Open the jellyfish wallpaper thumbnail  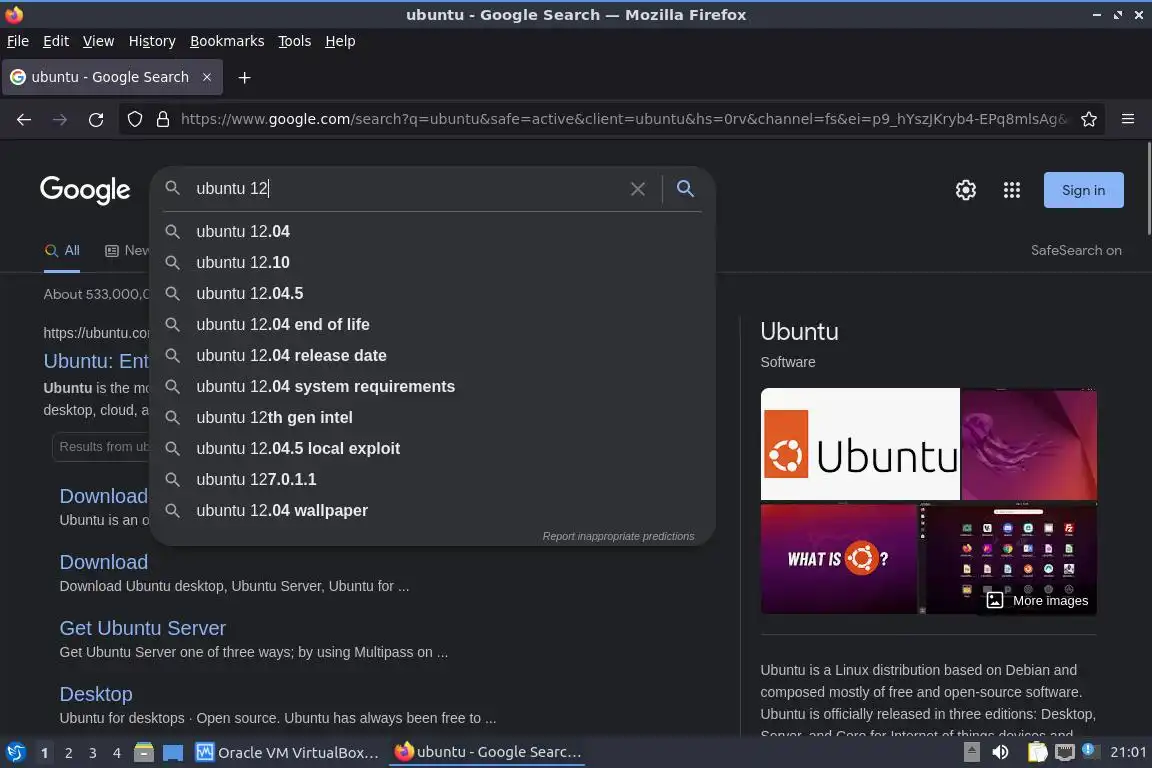pyautogui.click(x=1029, y=444)
